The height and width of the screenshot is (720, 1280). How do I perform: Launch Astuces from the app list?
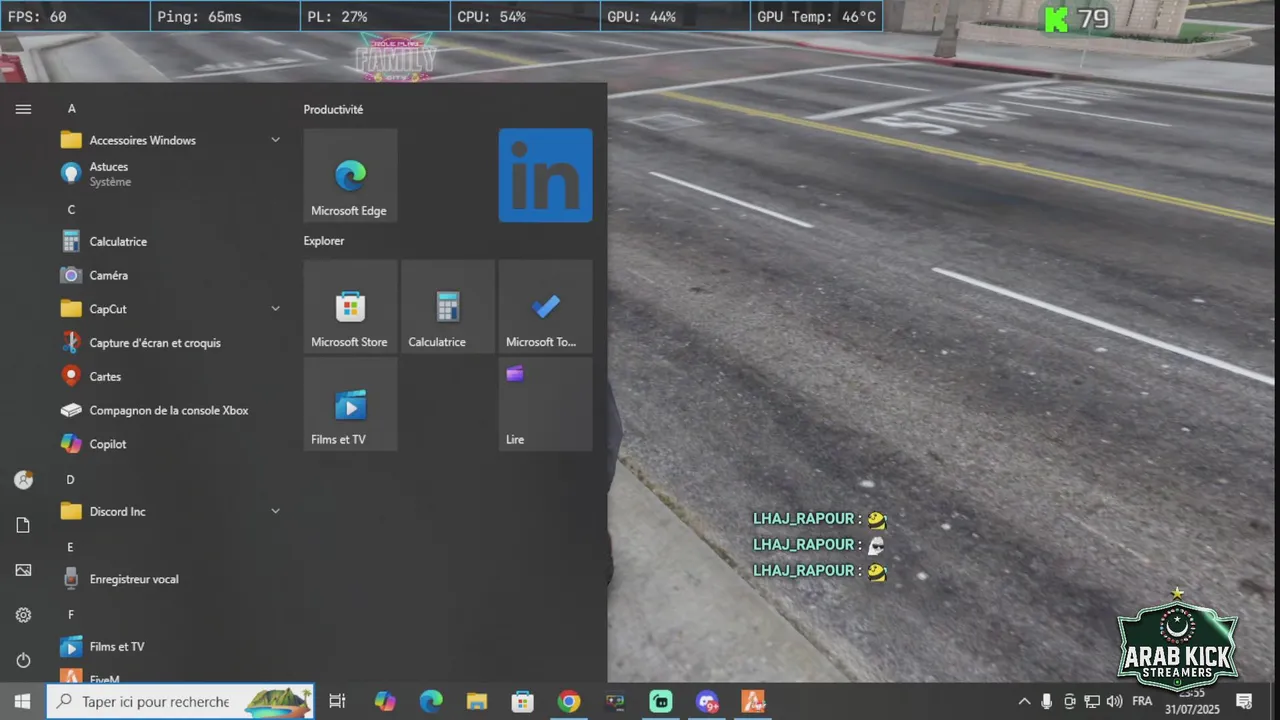[x=172, y=174]
